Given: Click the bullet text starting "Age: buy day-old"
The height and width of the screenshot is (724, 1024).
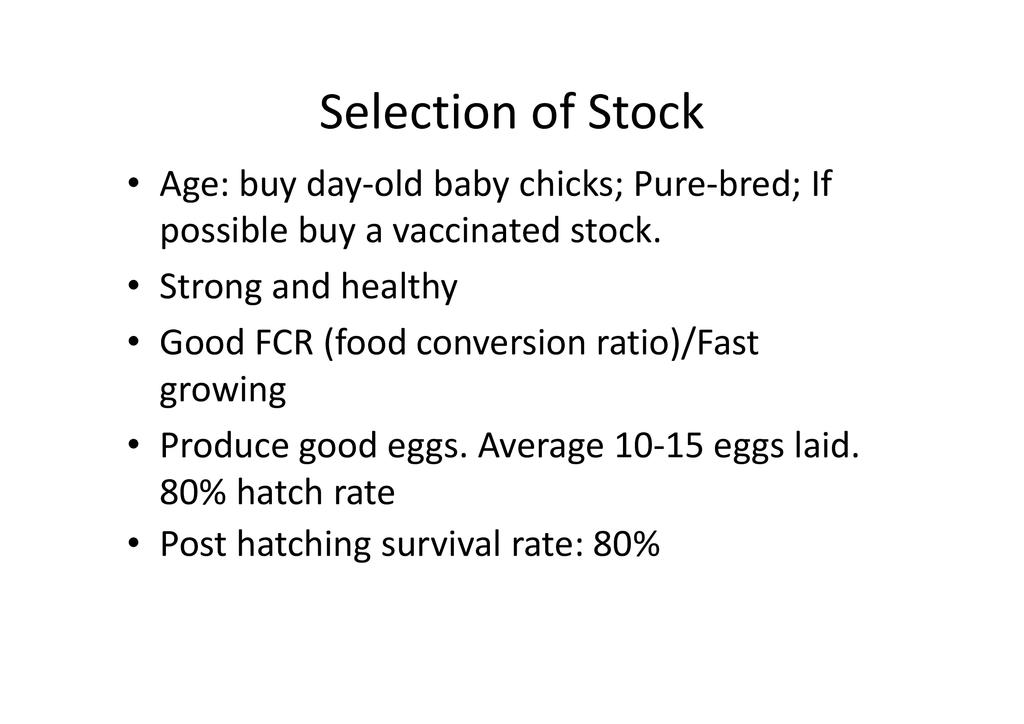Looking at the screenshot, I should coord(495,186).
